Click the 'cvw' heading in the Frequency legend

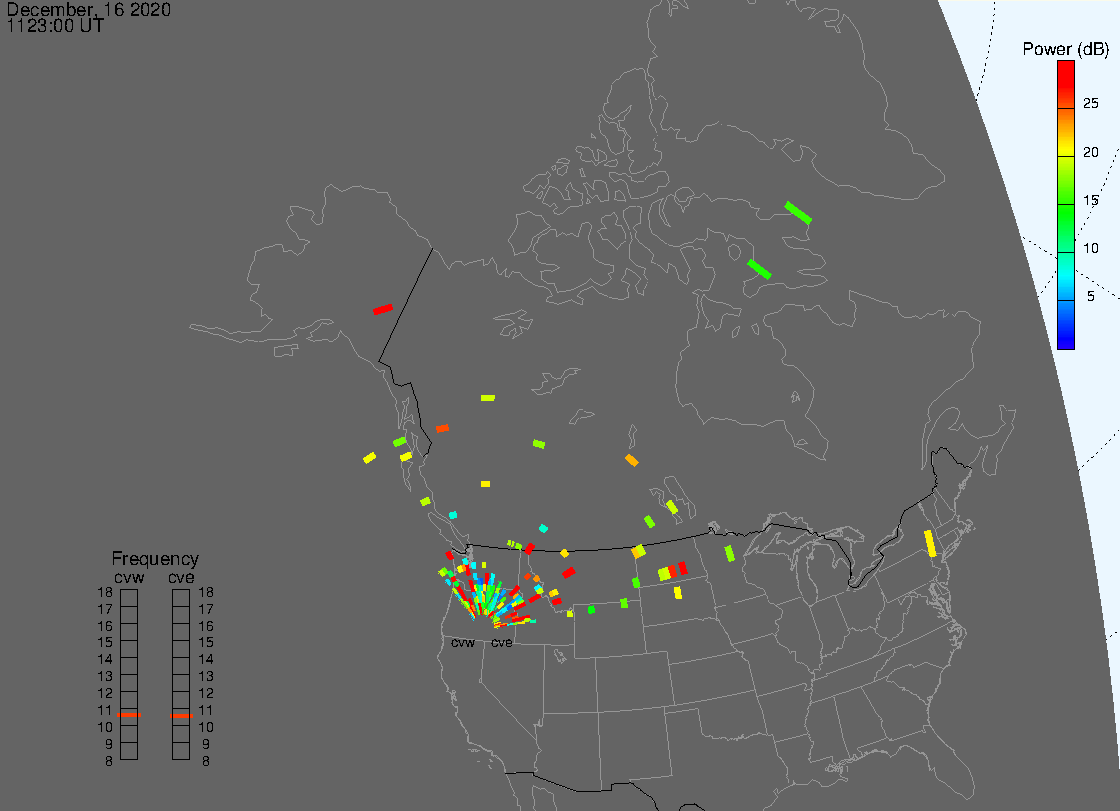(x=129, y=577)
